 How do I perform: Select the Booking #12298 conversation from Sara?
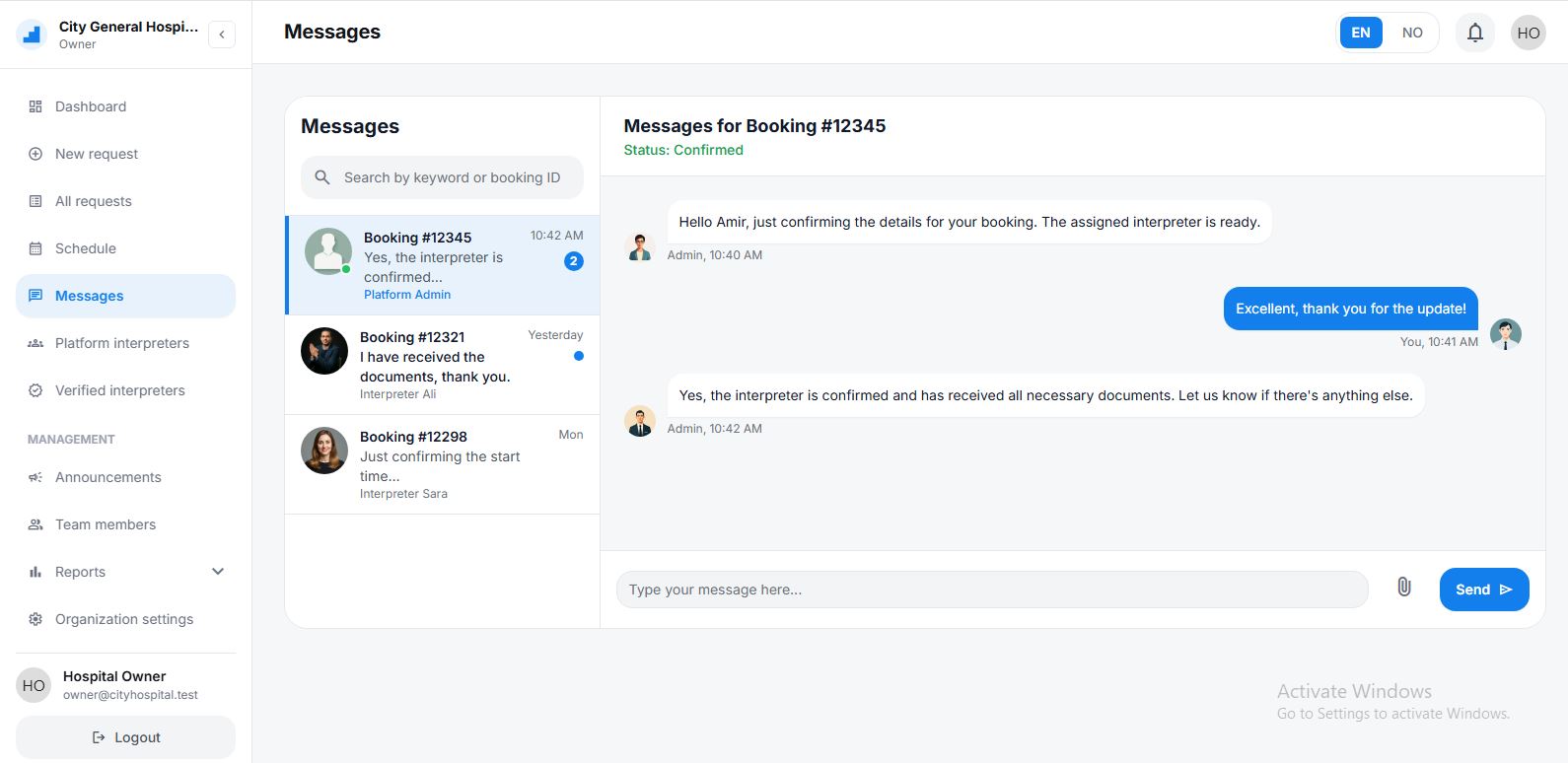tap(442, 464)
